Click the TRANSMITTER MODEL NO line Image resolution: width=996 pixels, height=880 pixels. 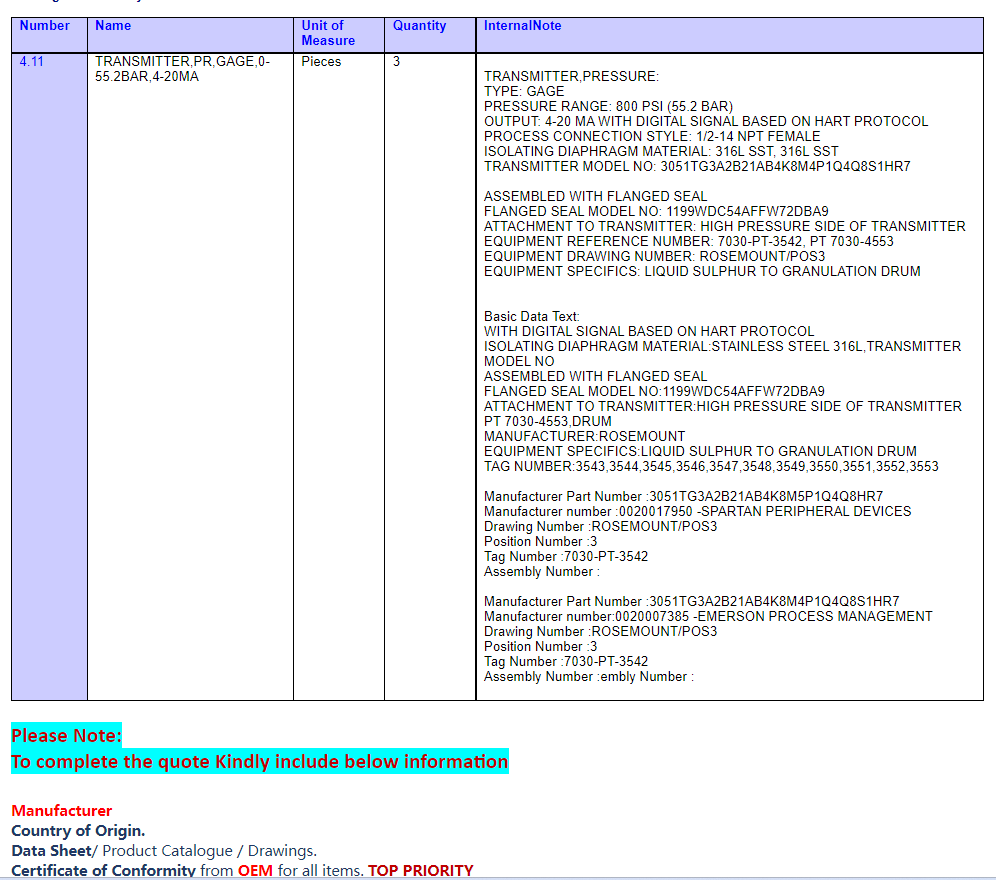[x=697, y=167]
